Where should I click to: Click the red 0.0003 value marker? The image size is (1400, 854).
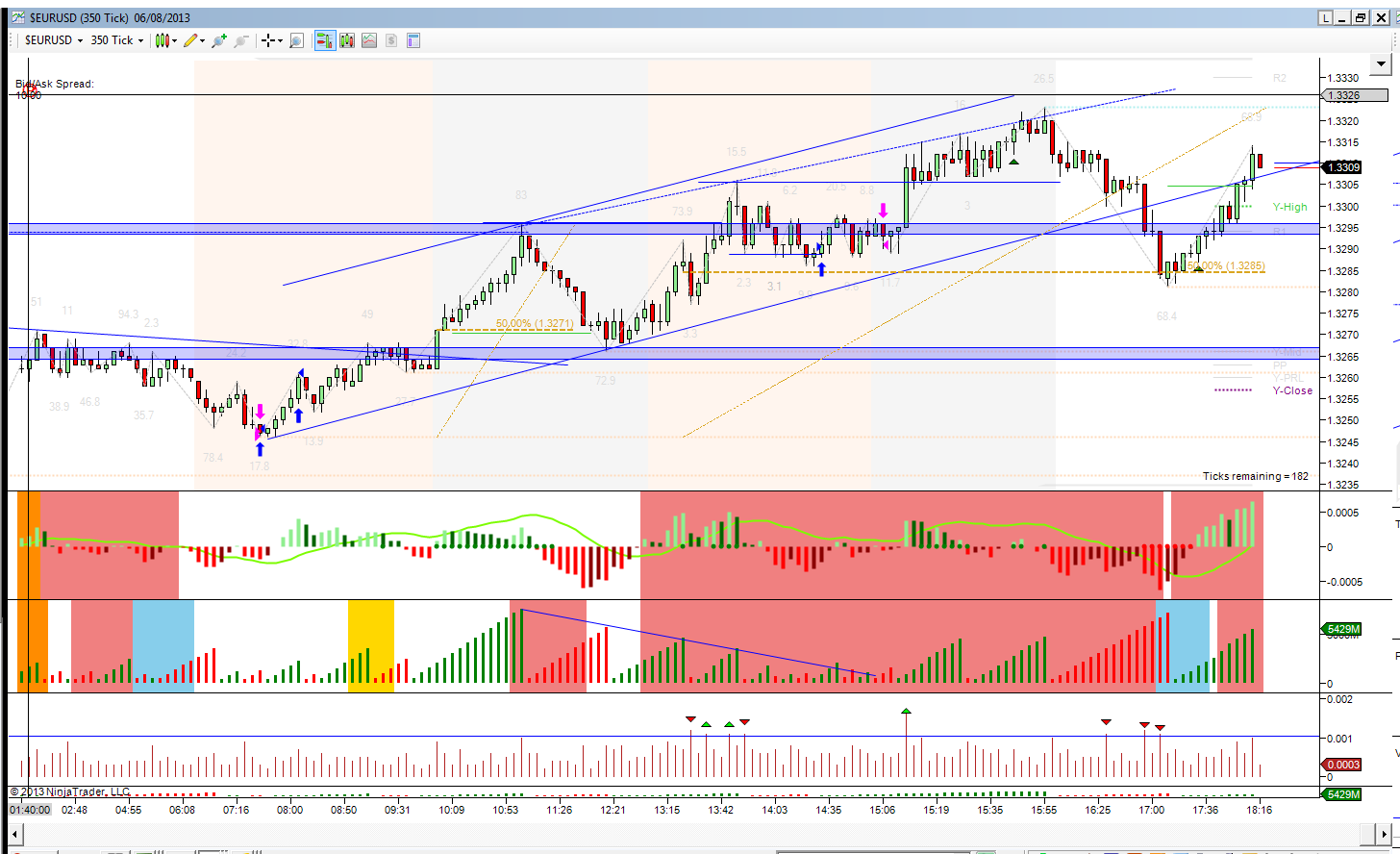click(1343, 765)
